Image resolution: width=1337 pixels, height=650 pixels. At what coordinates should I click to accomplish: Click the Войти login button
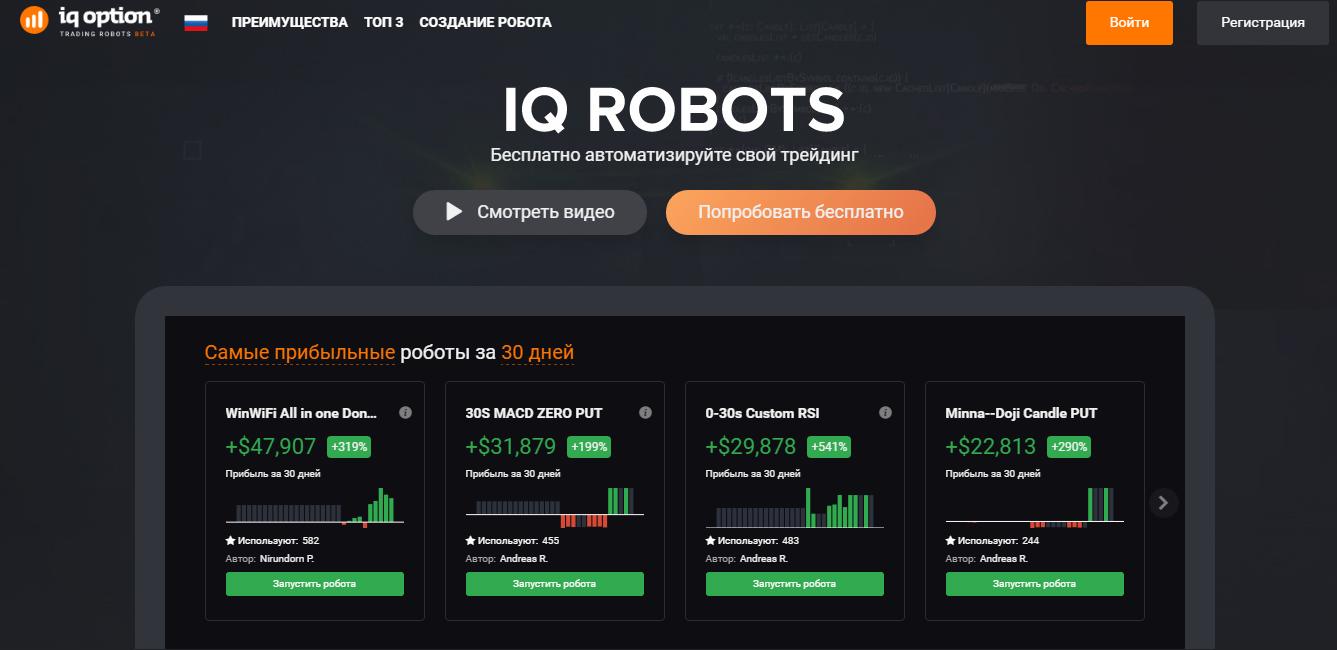pos(1129,23)
